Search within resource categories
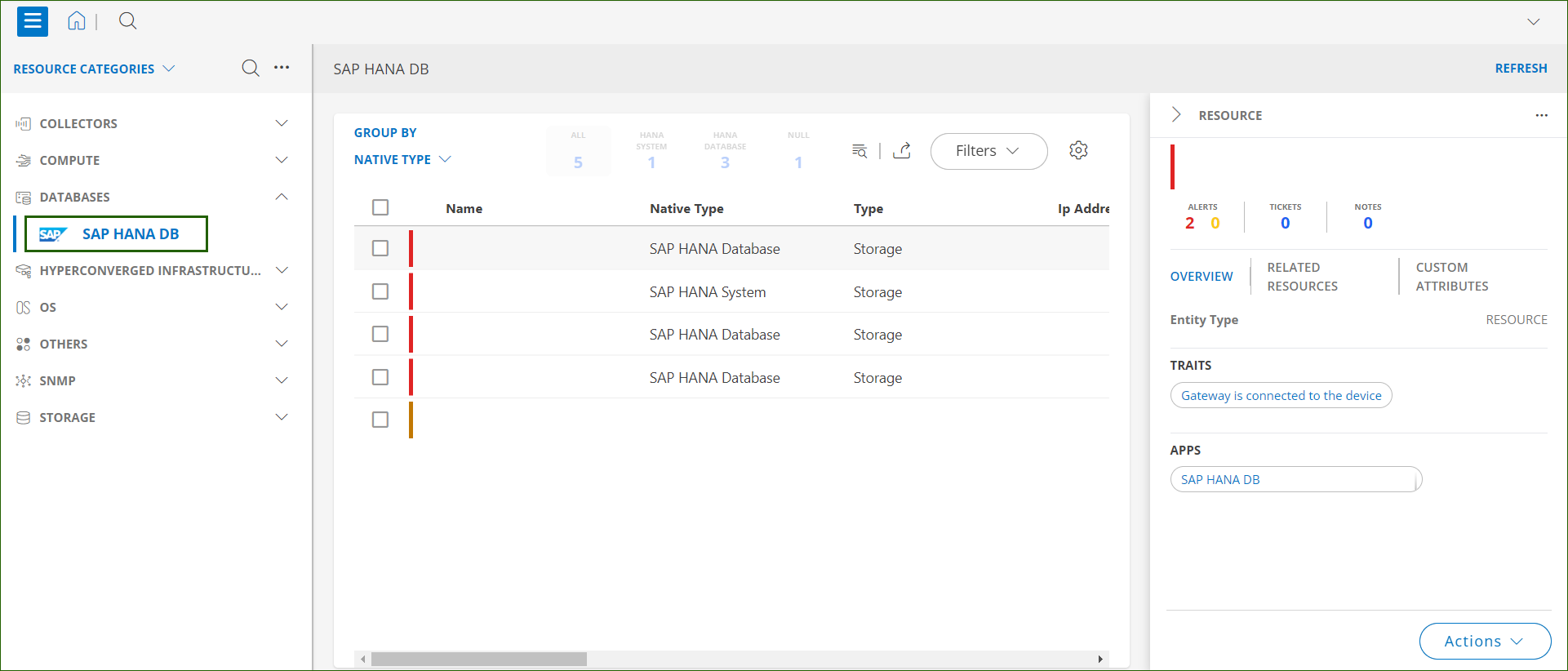The height and width of the screenshot is (671, 1568). tap(251, 68)
